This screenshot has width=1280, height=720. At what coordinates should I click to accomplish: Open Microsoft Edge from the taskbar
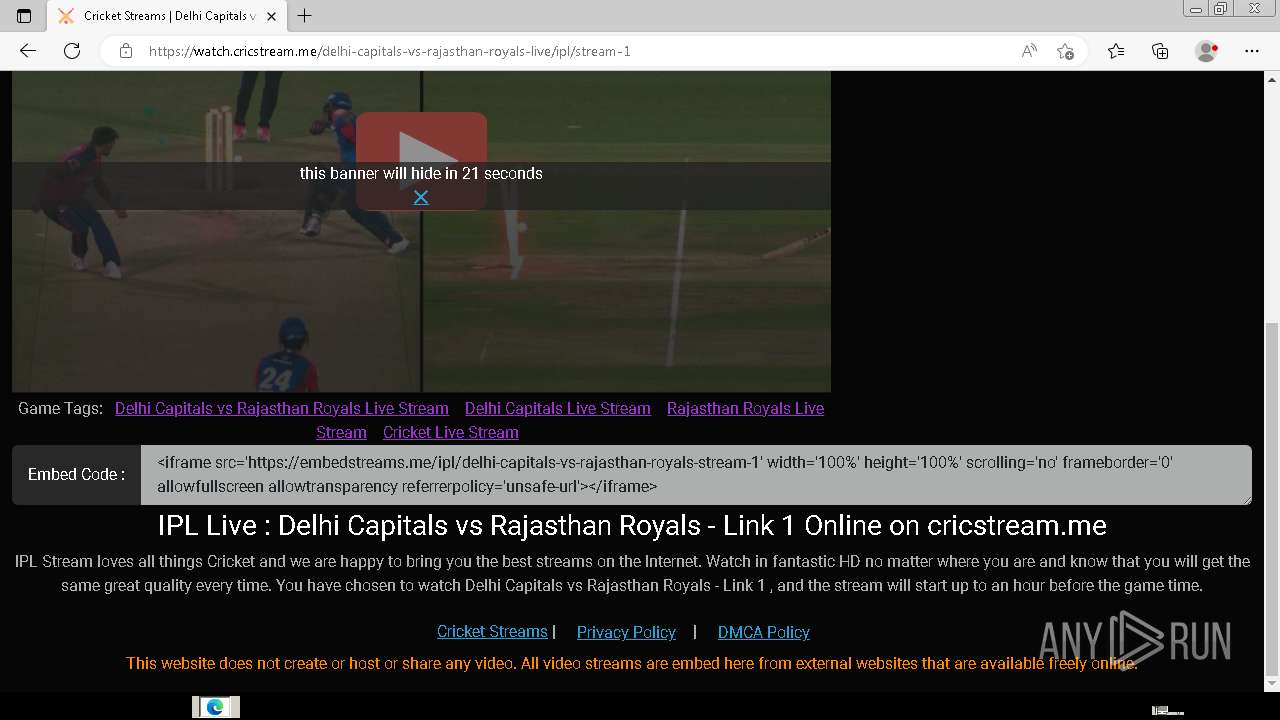pyautogui.click(x=215, y=708)
